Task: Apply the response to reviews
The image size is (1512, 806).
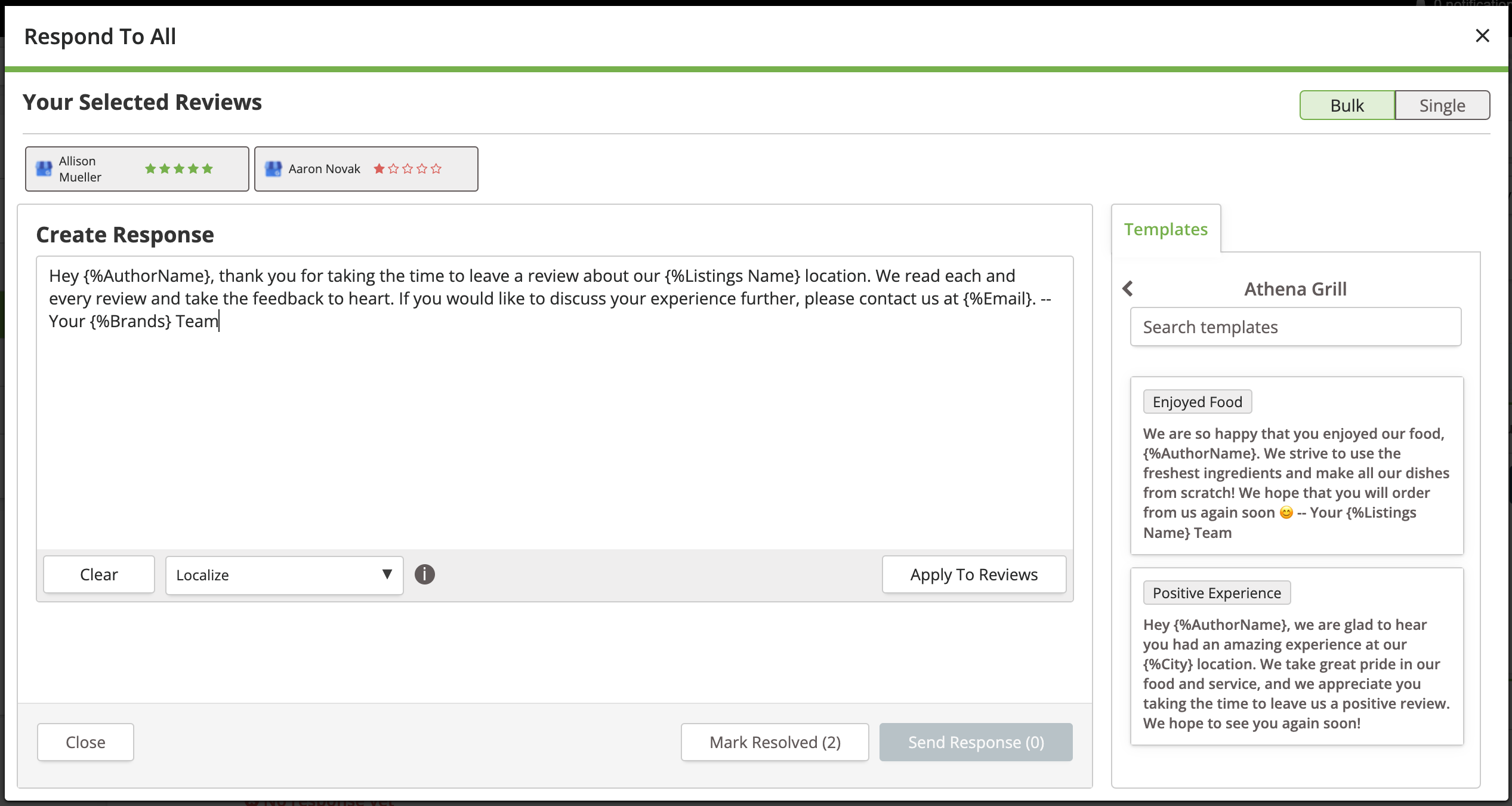Action: [974, 574]
